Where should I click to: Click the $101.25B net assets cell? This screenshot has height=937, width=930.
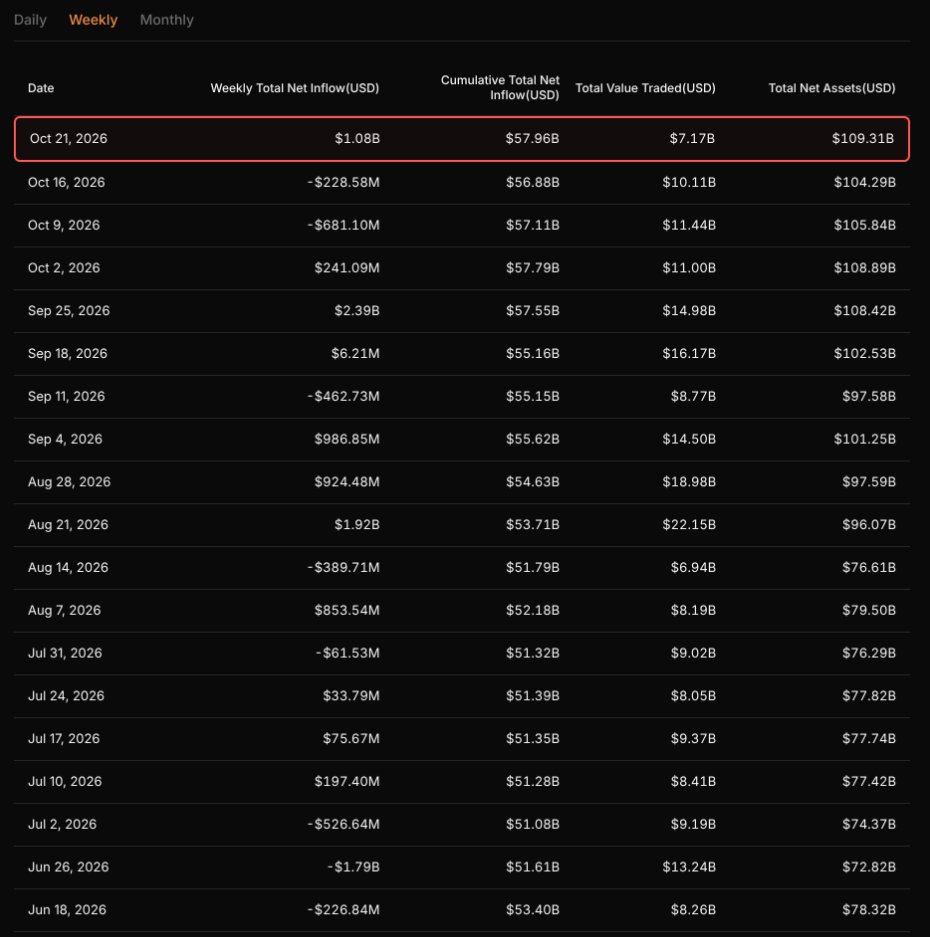click(864, 439)
